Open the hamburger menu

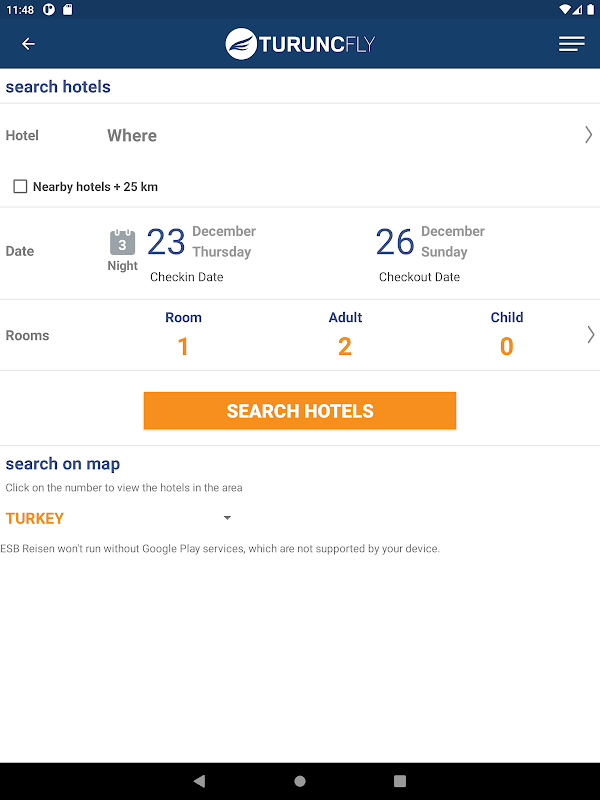[x=572, y=44]
